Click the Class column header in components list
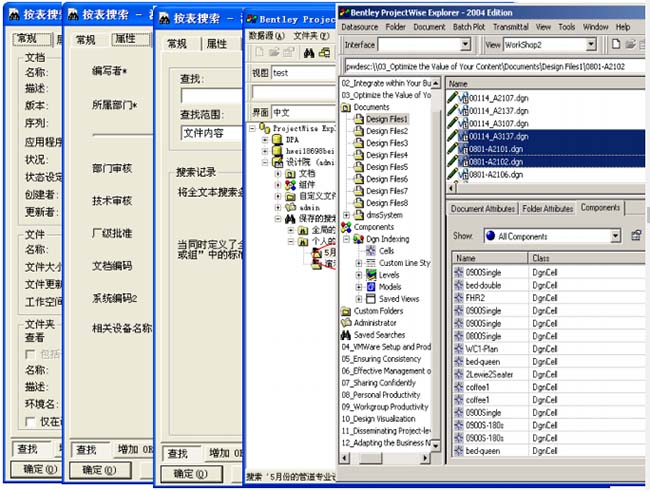Image resolution: width=650 pixels, height=490 pixels. tap(587, 258)
